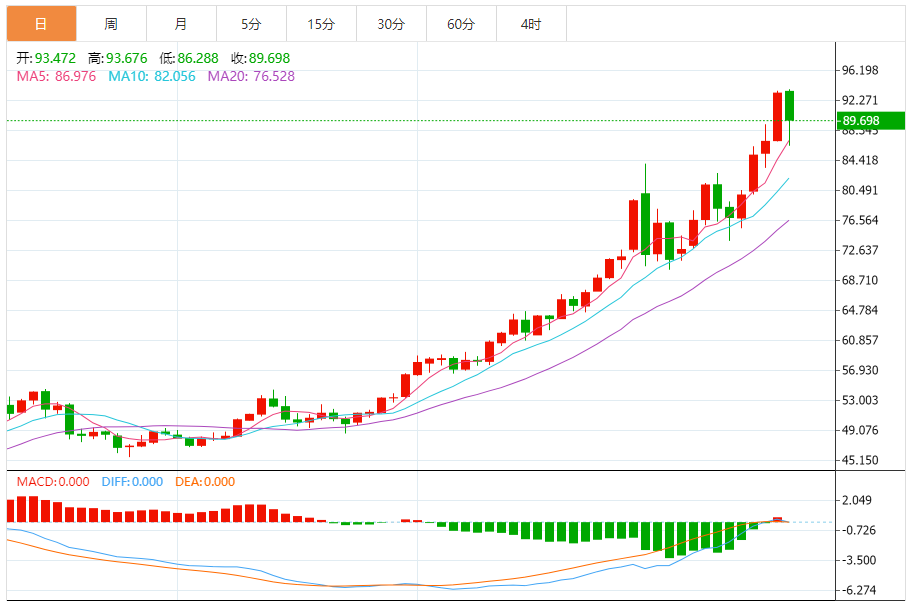Click the MA20 indicator label
This screenshot has width=912, height=601.
pyautogui.click(x=251, y=76)
